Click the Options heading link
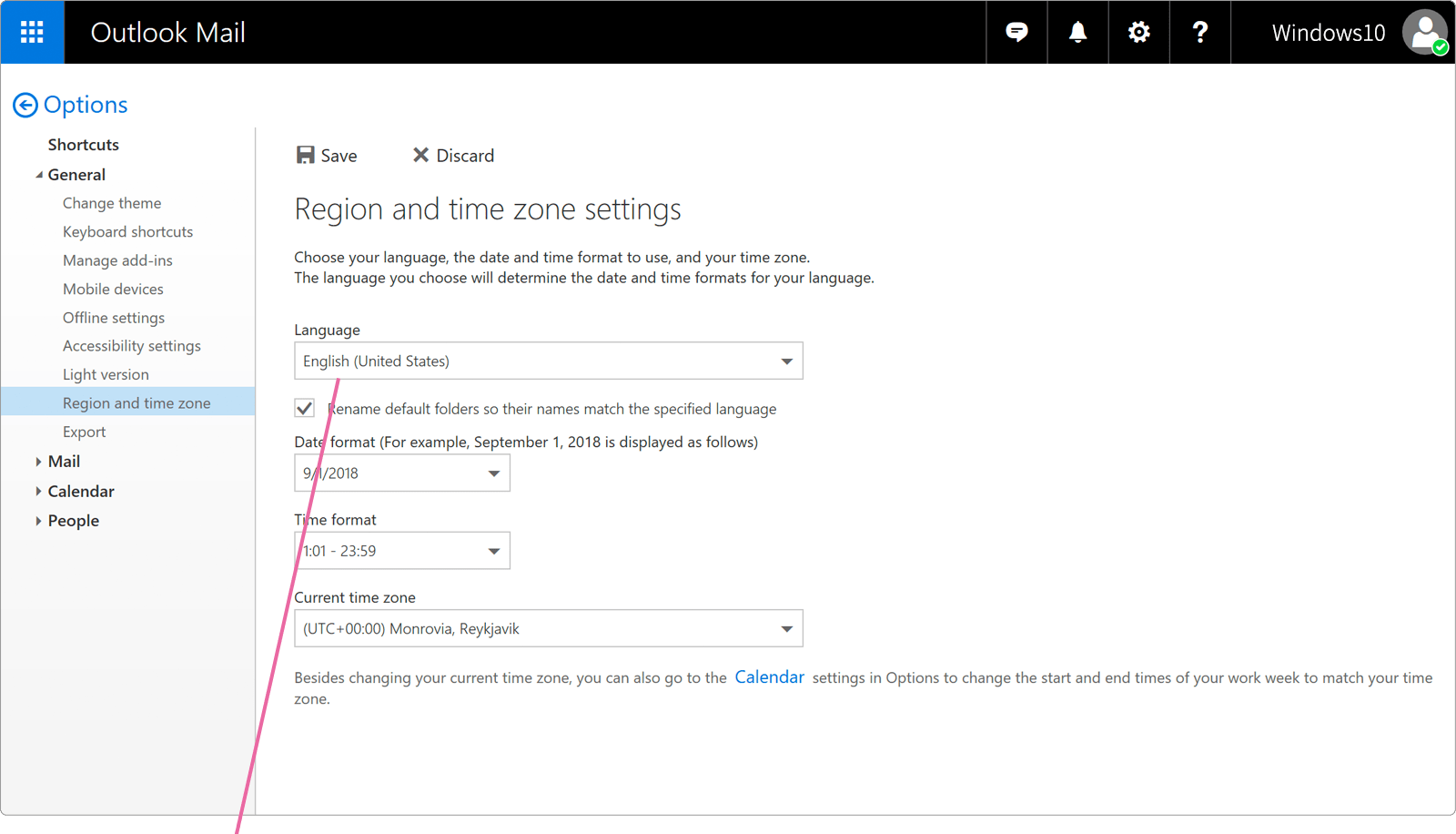 (x=86, y=105)
